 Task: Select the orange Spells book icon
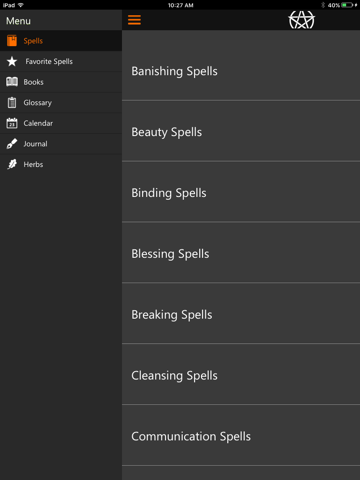[12, 41]
